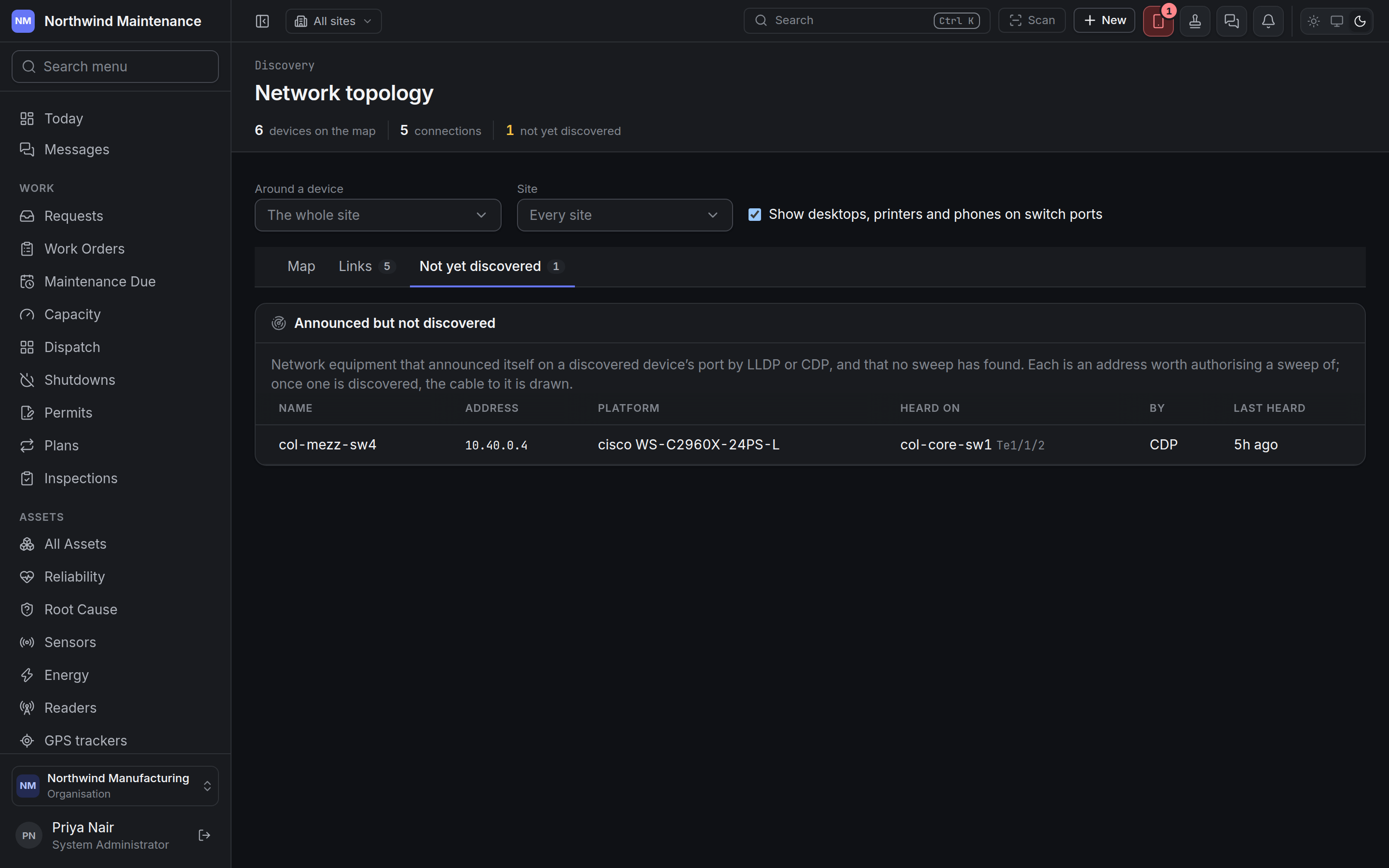Image resolution: width=1389 pixels, height=868 pixels.
Task: Switch to the Map tab
Action: tap(301, 266)
